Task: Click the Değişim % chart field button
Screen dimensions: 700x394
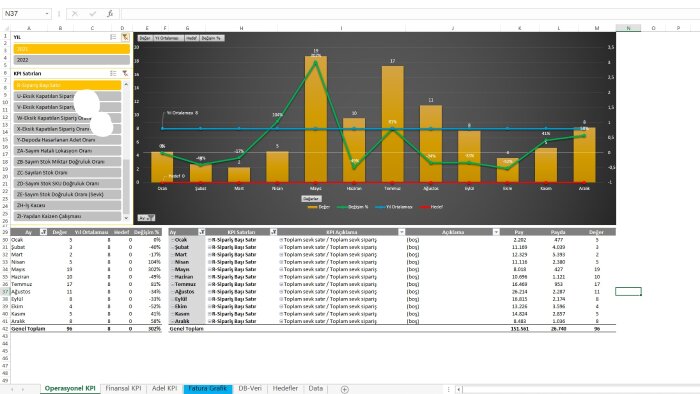Action: point(212,38)
